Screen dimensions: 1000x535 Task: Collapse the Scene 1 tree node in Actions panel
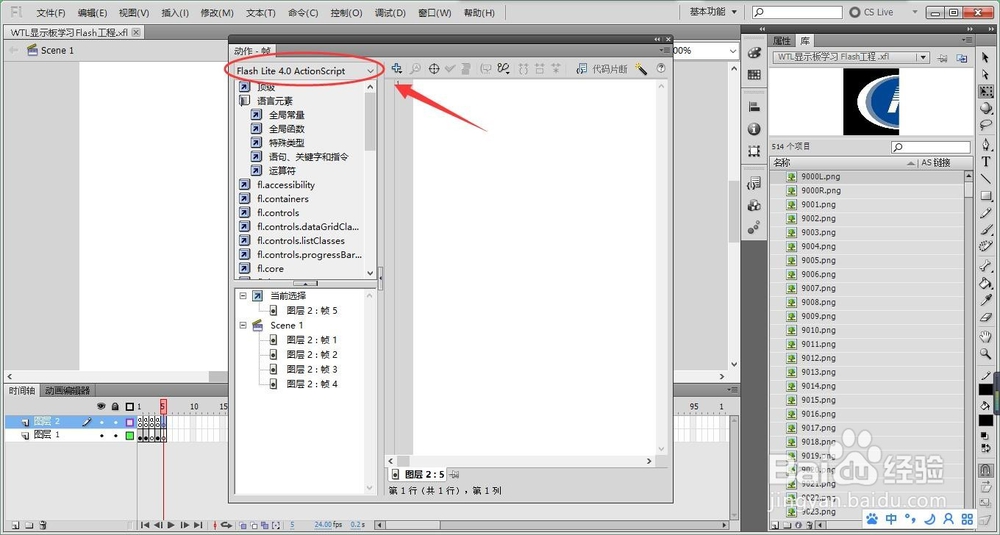[x=243, y=325]
